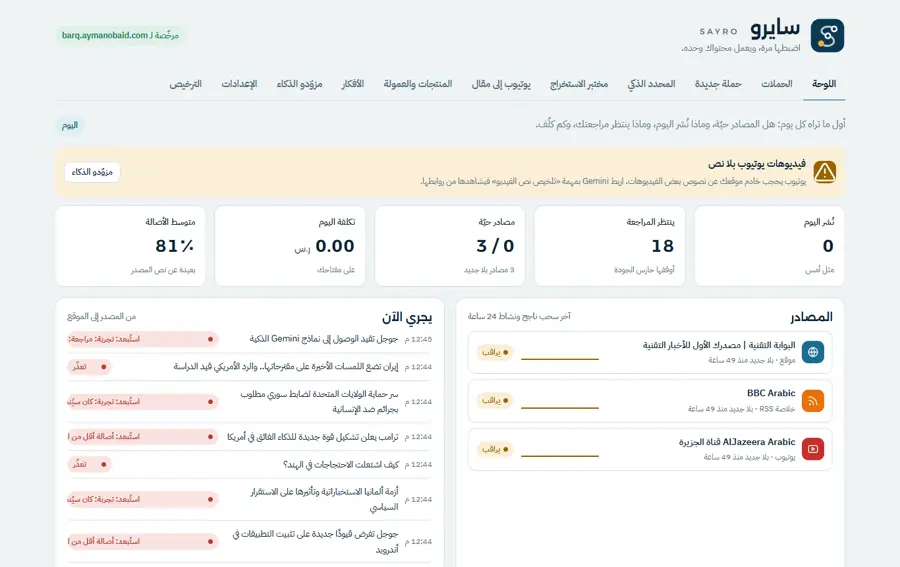
Task: Click text من المصدر إلى الموقع
Action: click(x=102, y=316)
